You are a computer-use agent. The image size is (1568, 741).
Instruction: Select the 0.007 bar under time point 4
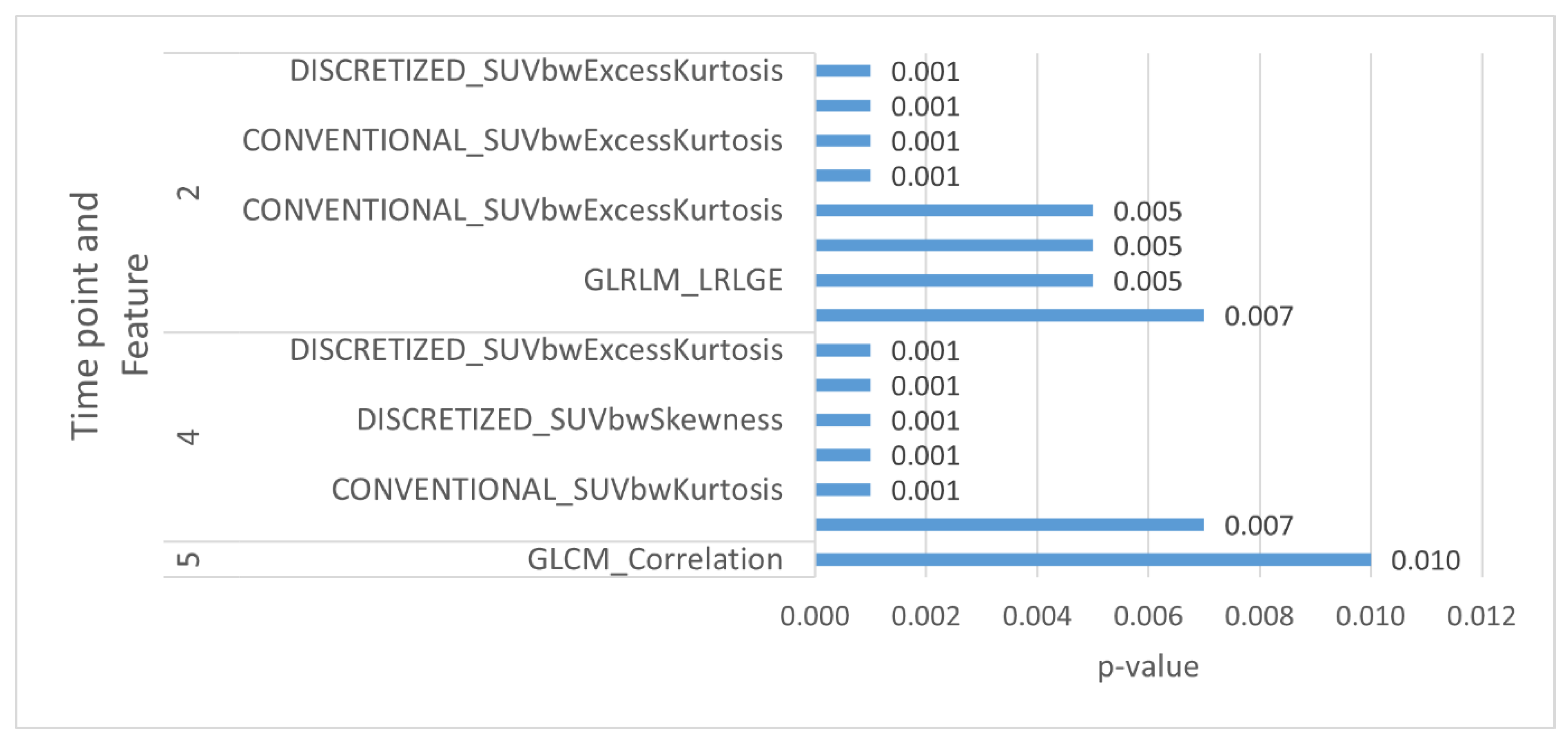click(x=1009, y=525)
